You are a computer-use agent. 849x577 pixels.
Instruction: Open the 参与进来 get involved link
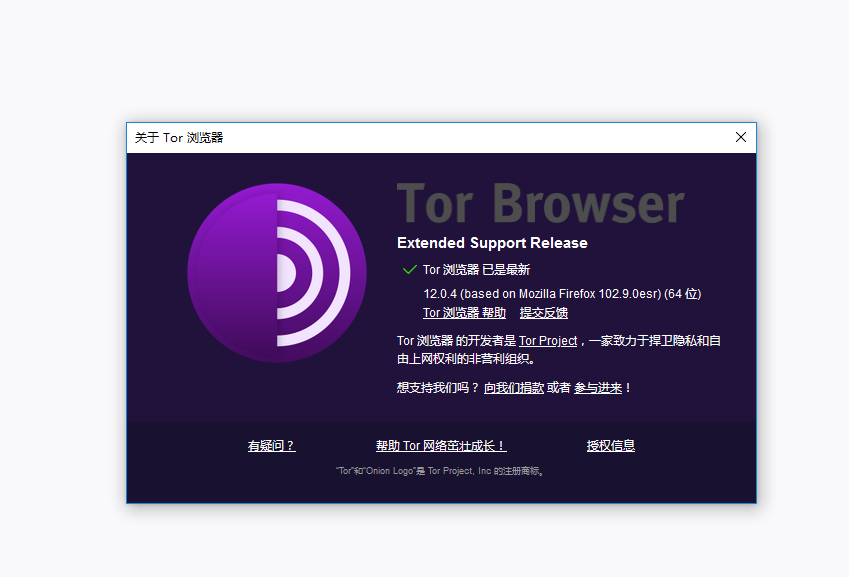[598, 388]
